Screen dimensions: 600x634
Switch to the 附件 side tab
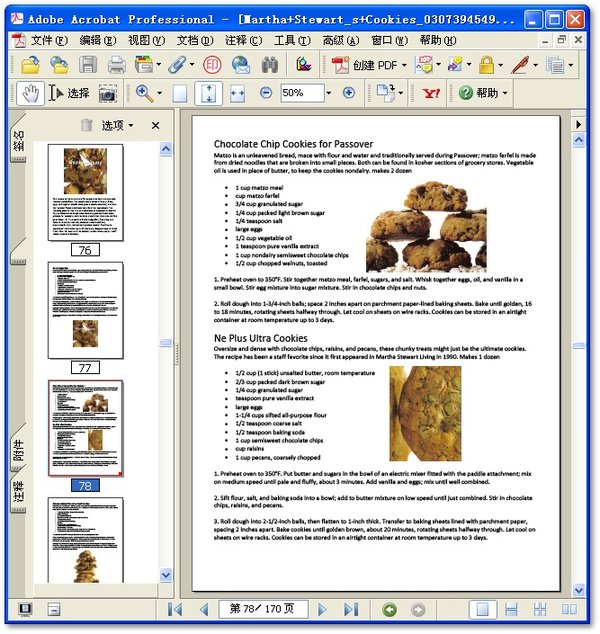[19, 450]
